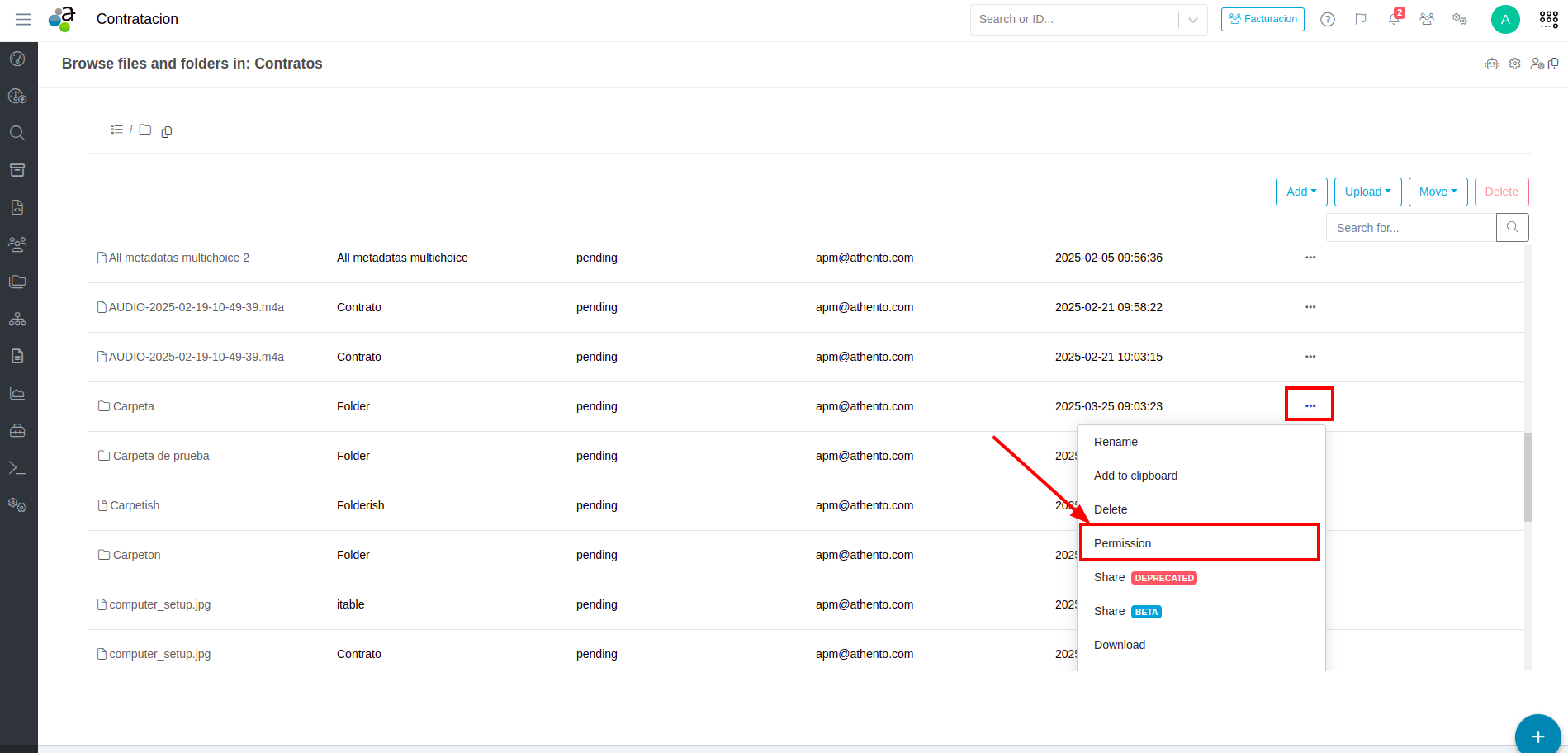This screenshot has height=753, width=1568.
Task: Select Permission from the context menu
Action: pyautogui.click(x=1122, y=543)
